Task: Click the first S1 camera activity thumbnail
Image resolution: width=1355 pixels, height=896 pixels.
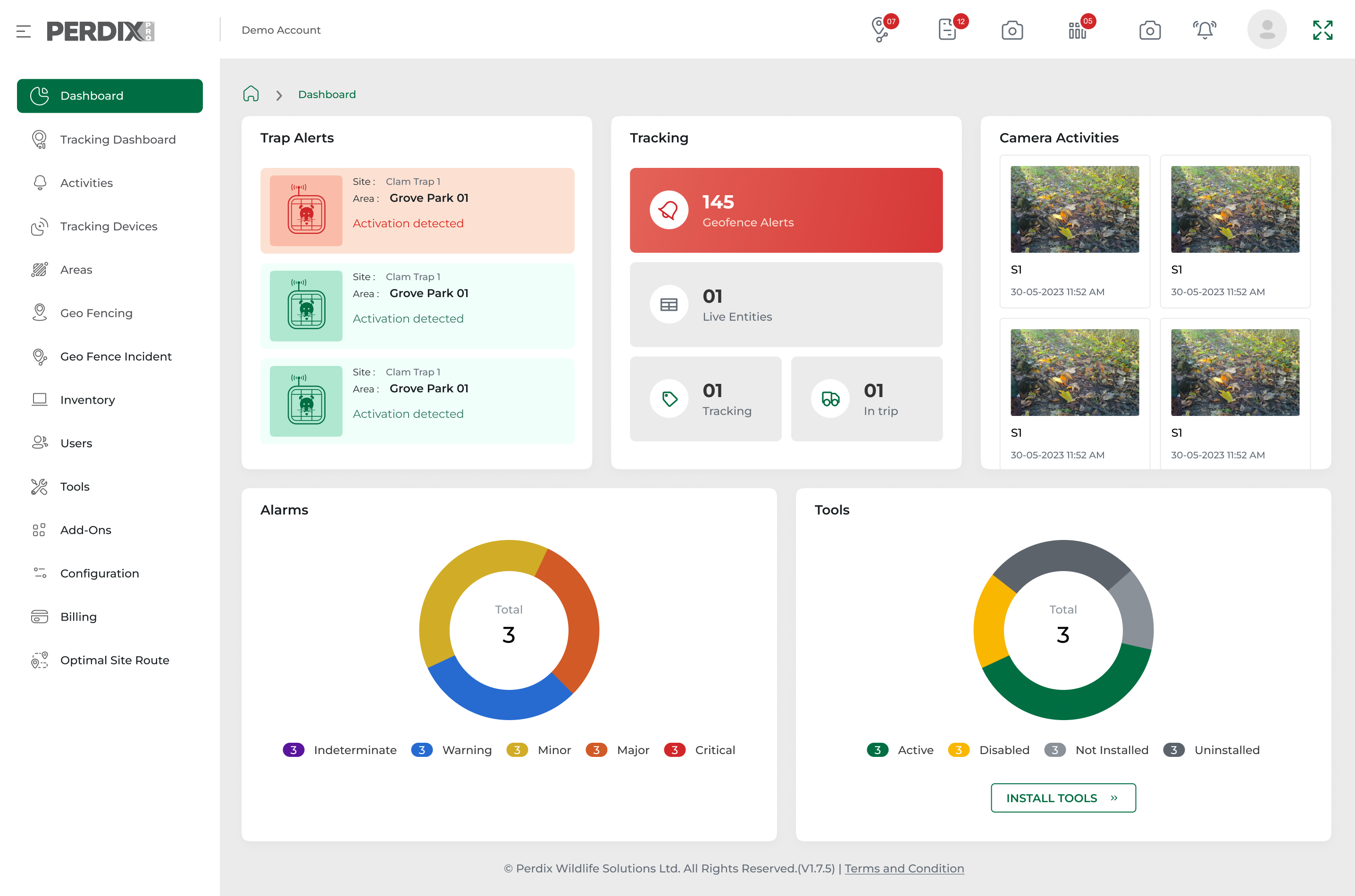Action: coord(1074,209)
